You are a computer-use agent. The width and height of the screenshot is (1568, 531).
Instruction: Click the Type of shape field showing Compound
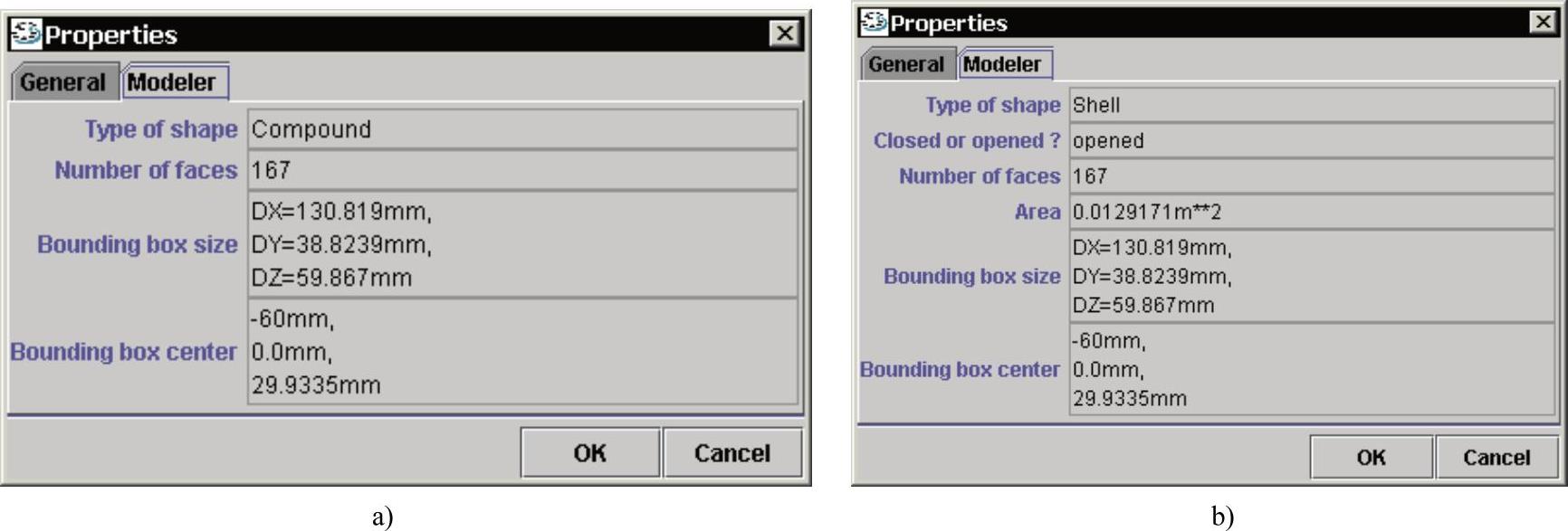522,129
